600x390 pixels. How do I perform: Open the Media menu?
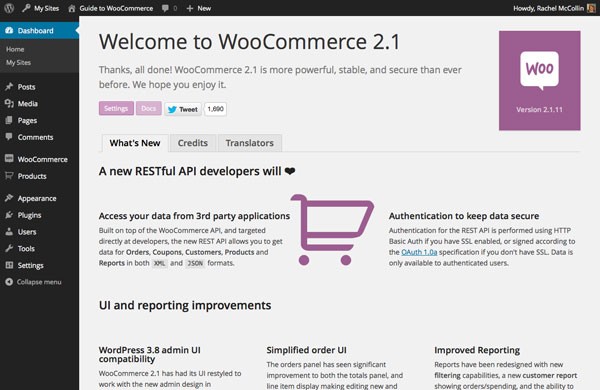tap(39, 104)
